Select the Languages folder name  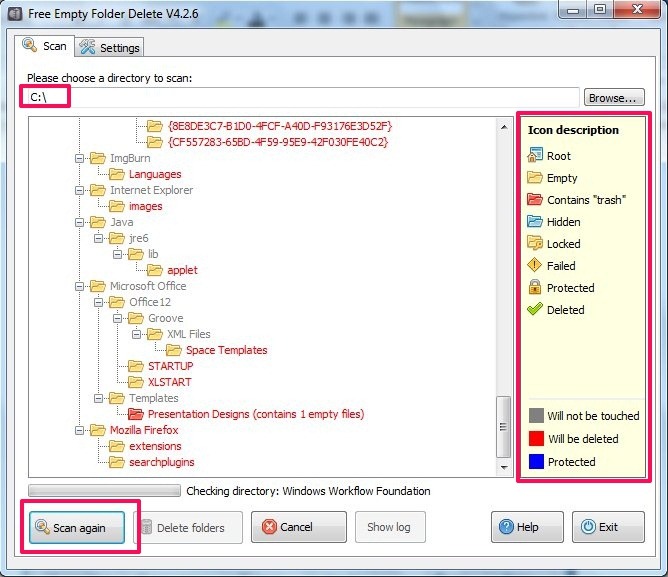pyautogui.click(x=155, y=174)
